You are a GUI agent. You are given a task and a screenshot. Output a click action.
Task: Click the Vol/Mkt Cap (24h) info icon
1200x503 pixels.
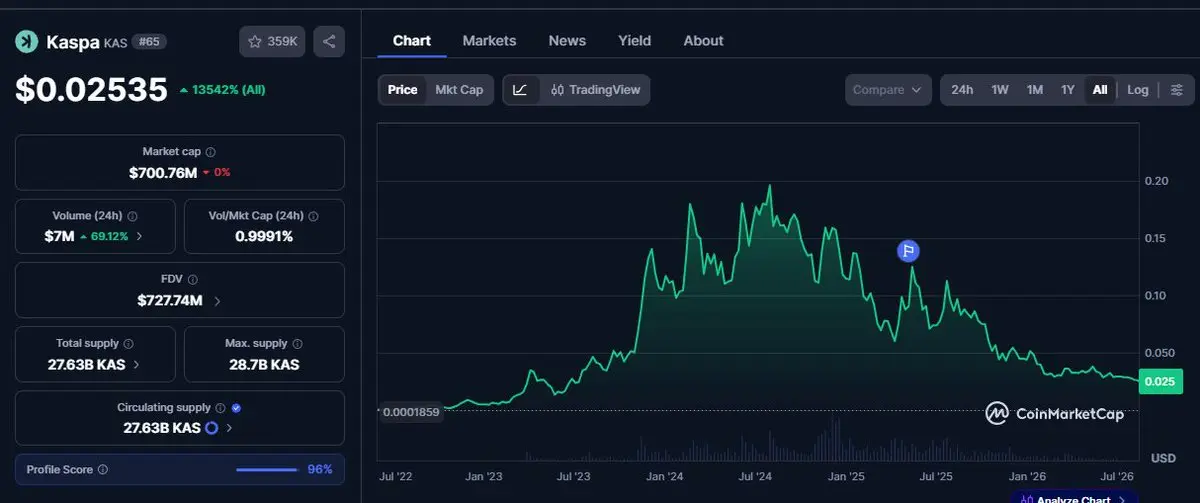coord(311,216)
